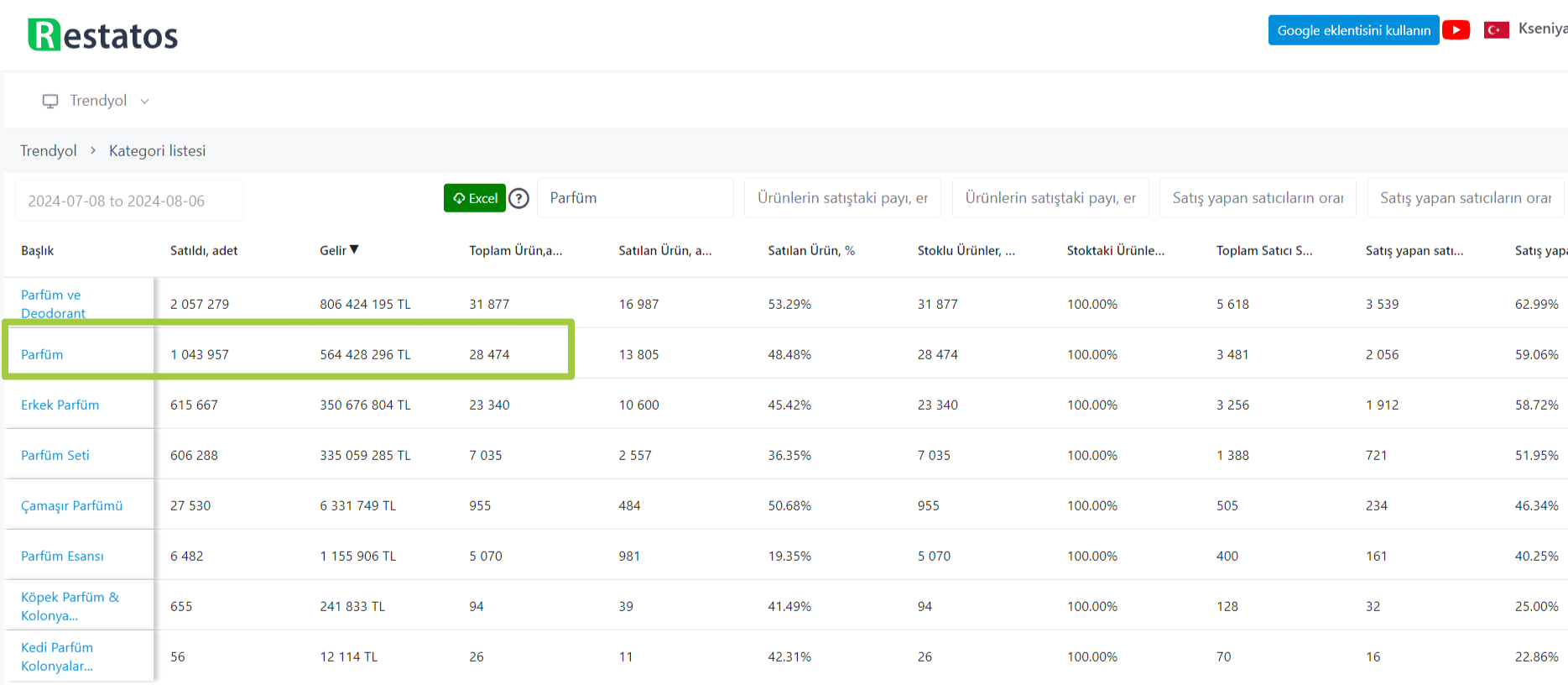This screenshot has width=1568, height=685.
Task: Sort by the Stoktaki Ürünle... column header
Action: coord(1116,250)
